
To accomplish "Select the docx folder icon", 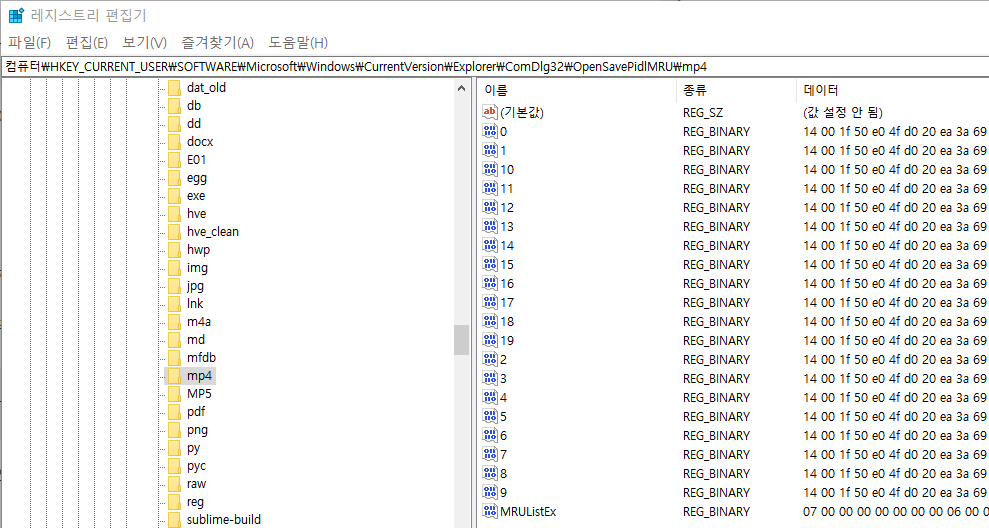I will pyautogui.click(x=175, y=141).
